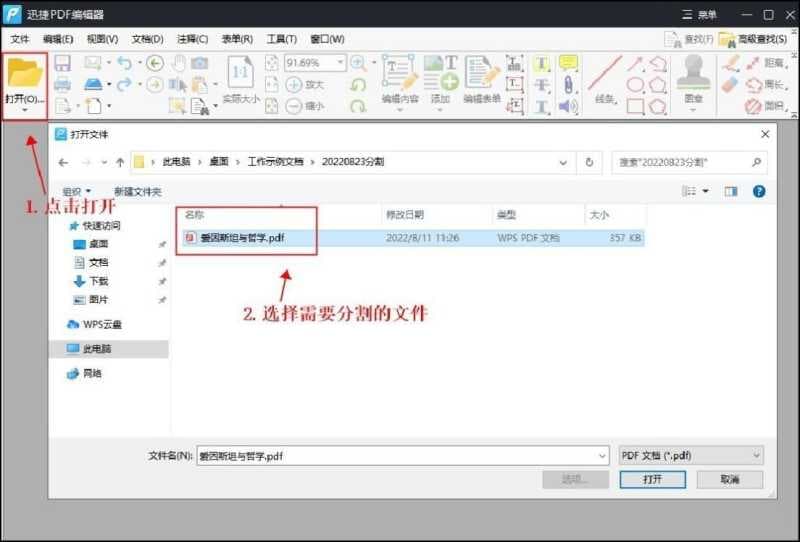This screenshot has height=542, width=800.
Task: Click the Zoom in plus circle icon
Action: pos(294,84)
